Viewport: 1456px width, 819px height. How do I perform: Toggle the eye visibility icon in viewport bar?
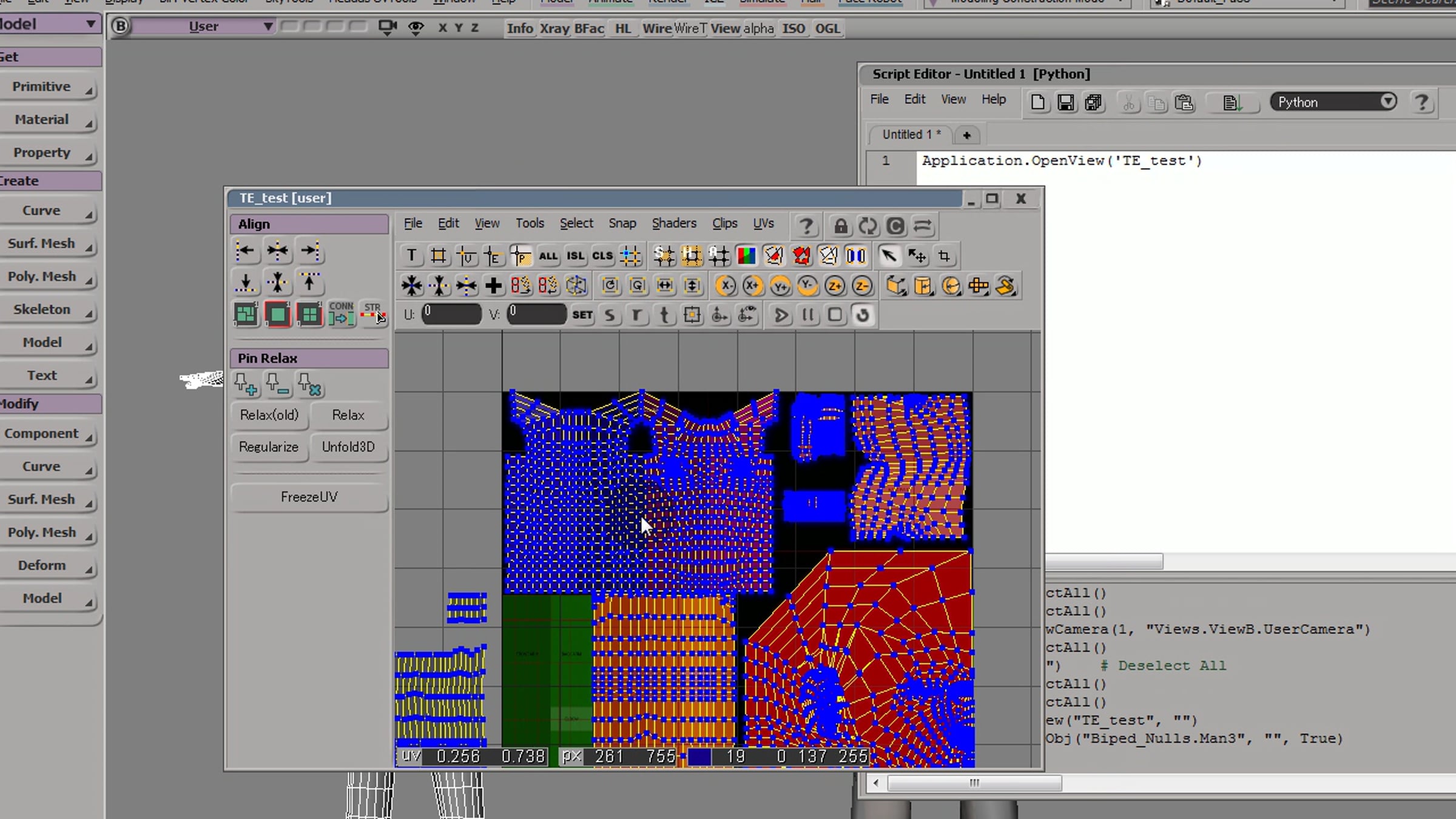(416, 28)
